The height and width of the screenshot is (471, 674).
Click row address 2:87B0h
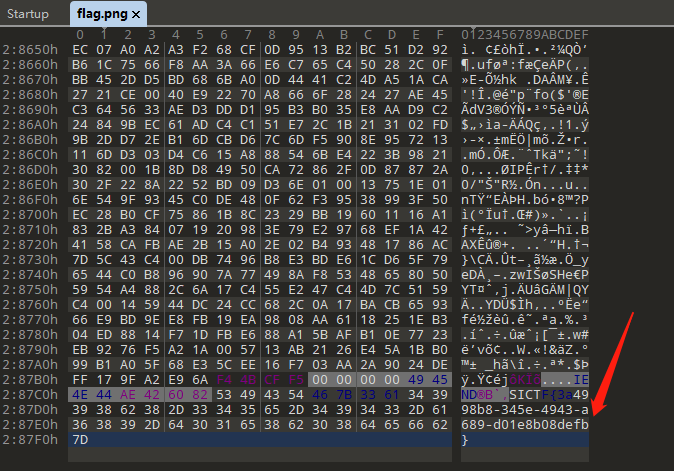point(31,378)
